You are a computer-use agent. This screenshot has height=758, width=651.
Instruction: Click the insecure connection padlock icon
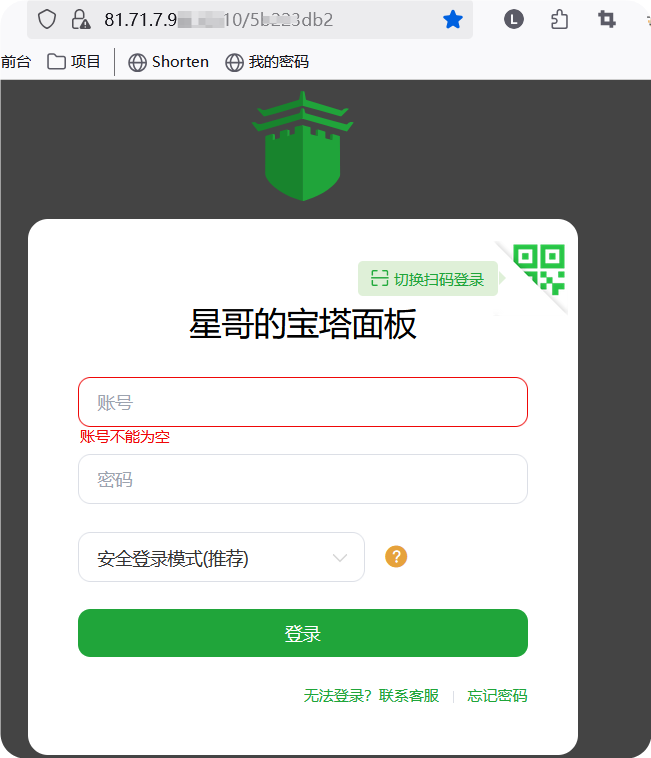pos(80,20)
